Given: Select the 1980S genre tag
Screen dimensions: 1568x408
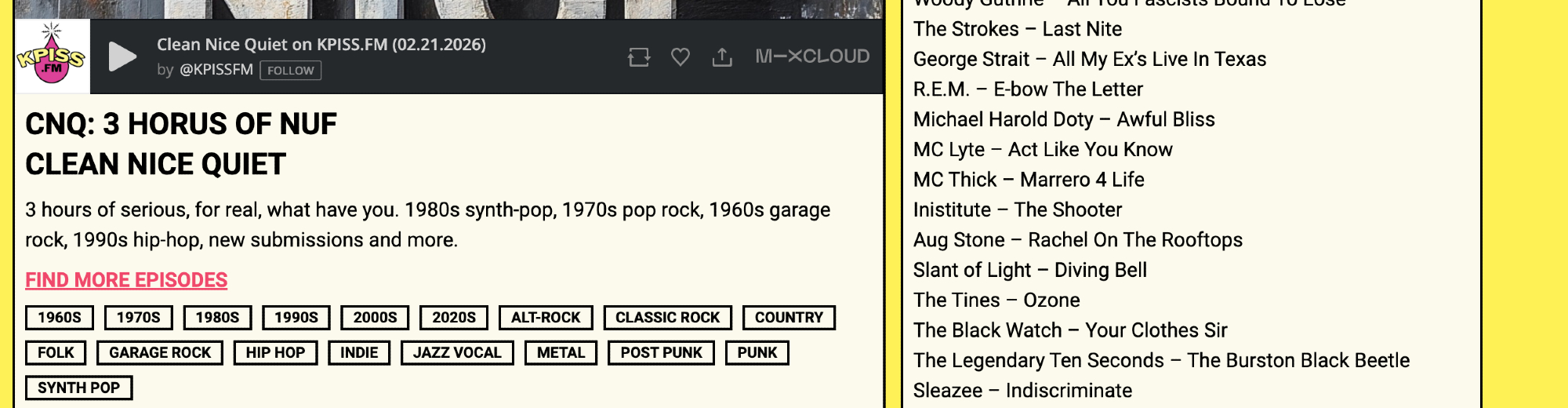Looking at the screenshot, I should coord(217,318).
